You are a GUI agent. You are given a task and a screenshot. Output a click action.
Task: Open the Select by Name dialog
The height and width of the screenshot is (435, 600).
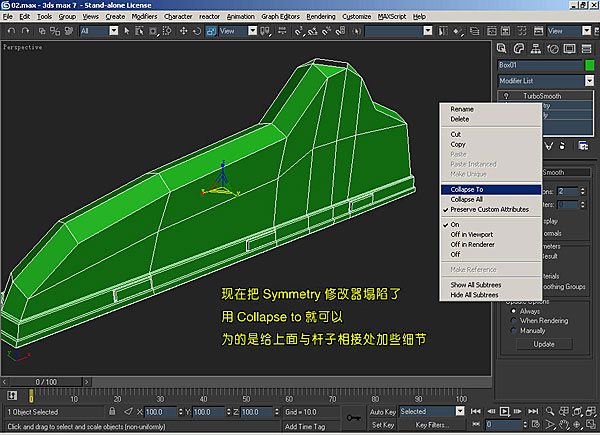pos(139,31)
